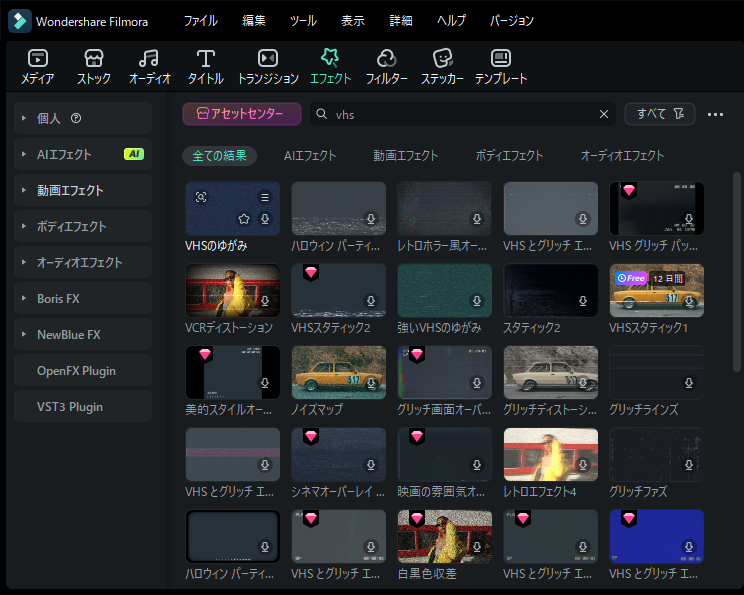Open the メディア (Media) panel icon
The width and height of the screenshot is (744, 595).
click(38, 66)
